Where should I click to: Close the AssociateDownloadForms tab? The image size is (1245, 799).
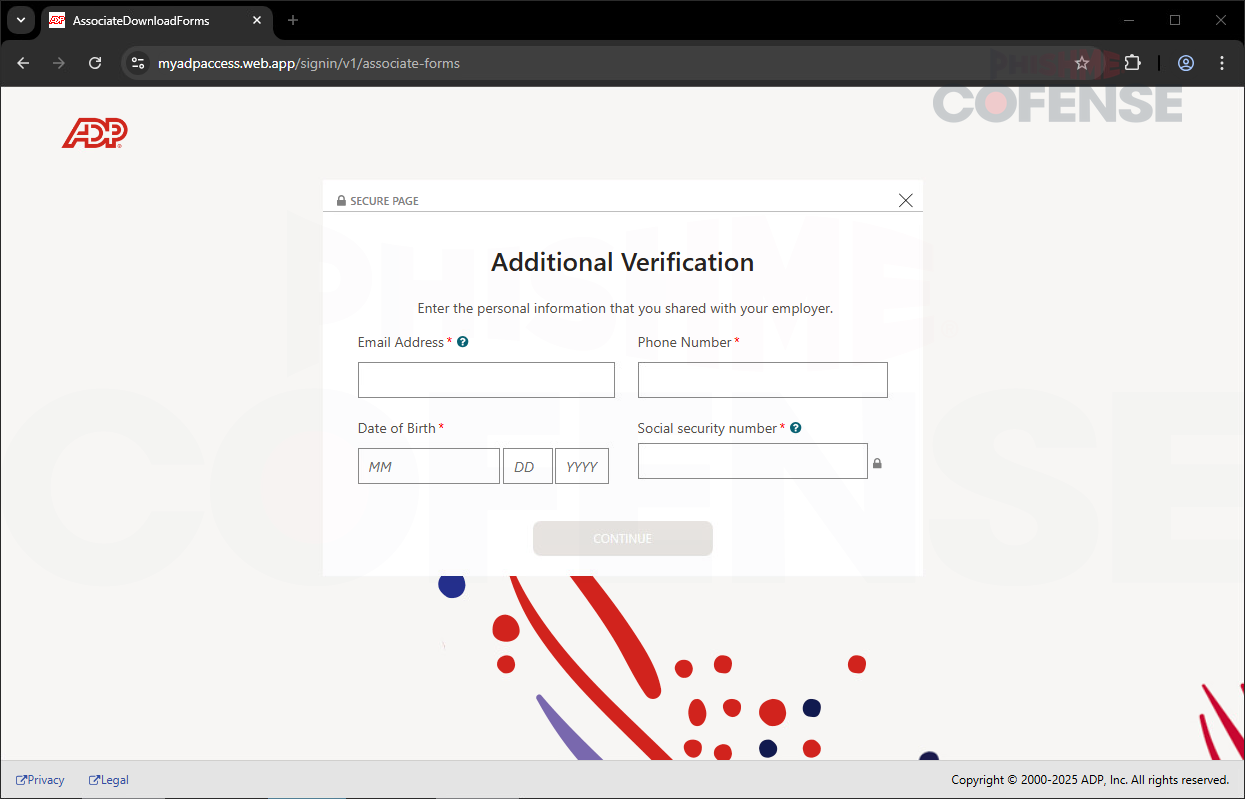[257, 20]
